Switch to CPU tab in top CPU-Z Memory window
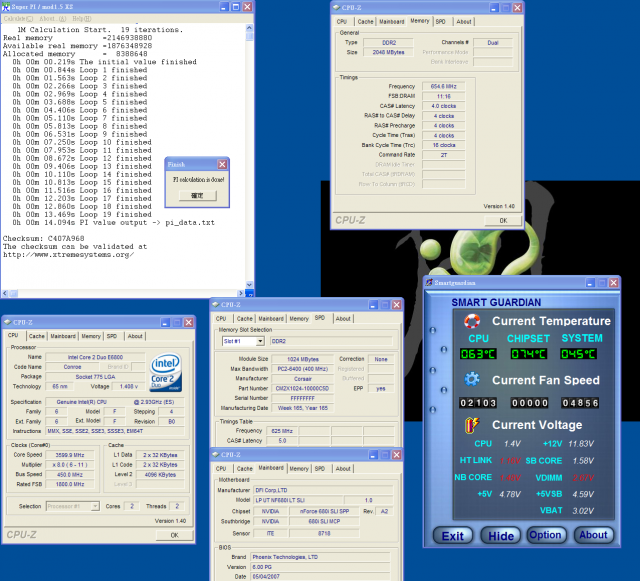This screenshot has height=581, width=640. pos(342,22)
